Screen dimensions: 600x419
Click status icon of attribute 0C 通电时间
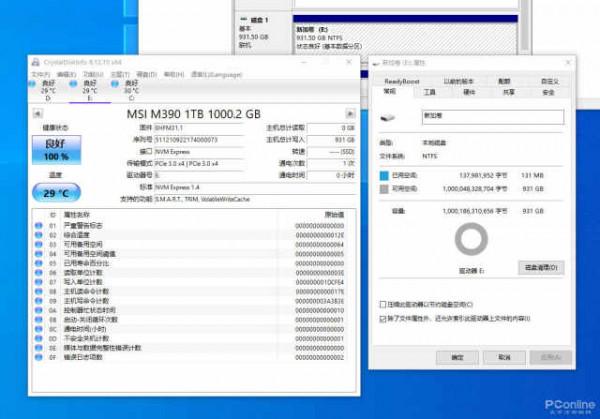point(38,329)
